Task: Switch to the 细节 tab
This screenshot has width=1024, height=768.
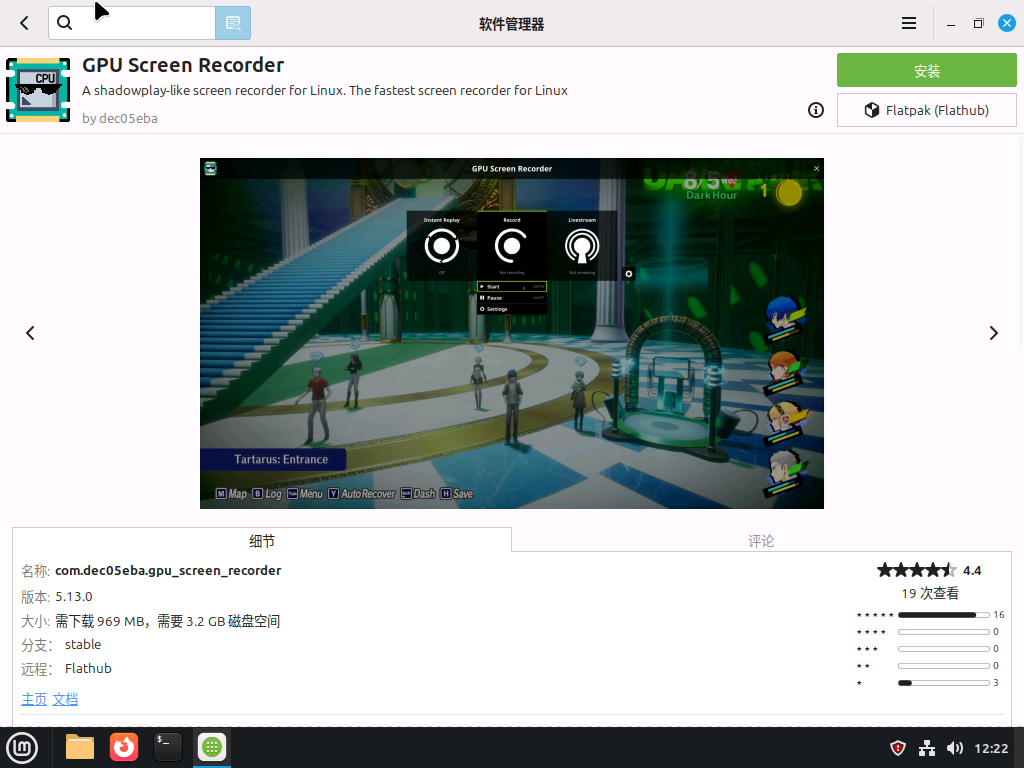Action: pyautogui.click(x=262, y=541)
